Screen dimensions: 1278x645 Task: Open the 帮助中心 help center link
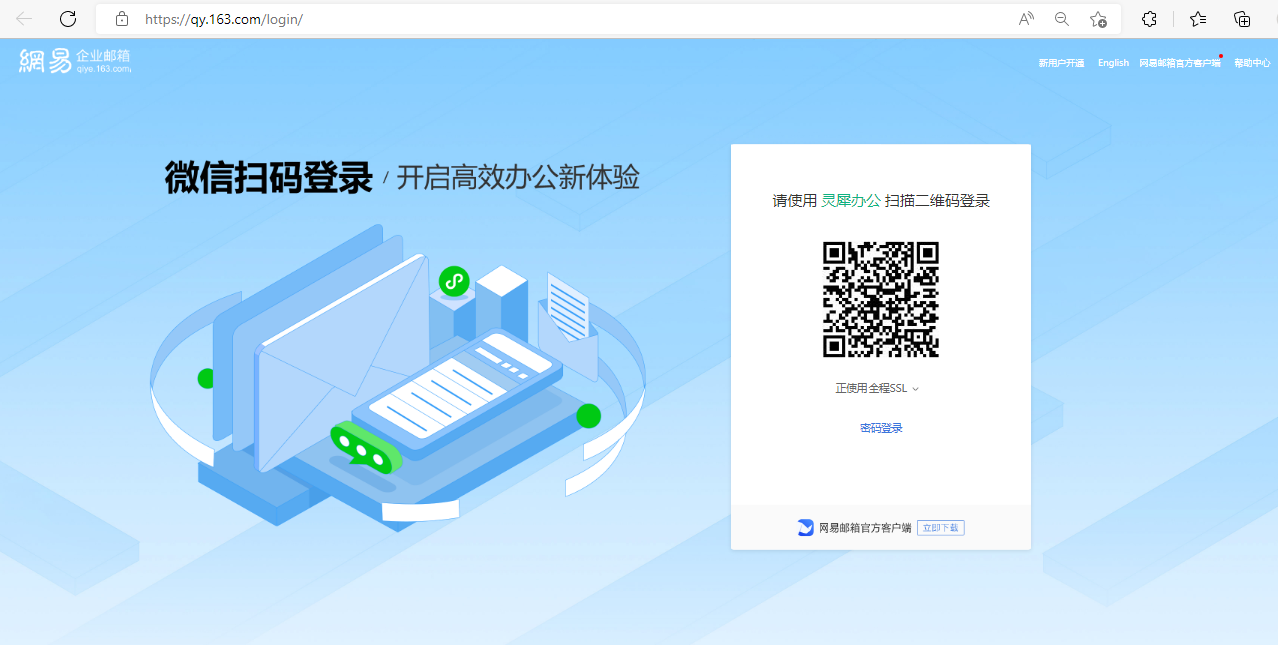(1252, 63)
